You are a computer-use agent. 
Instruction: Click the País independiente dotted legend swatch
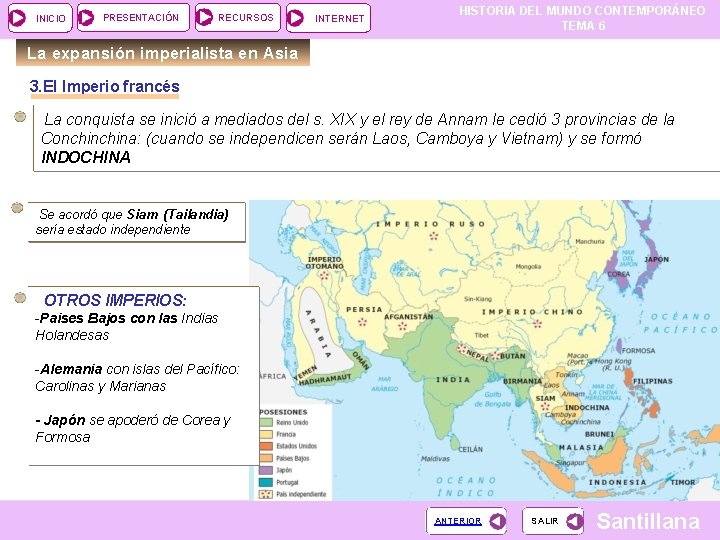[266, 495]
